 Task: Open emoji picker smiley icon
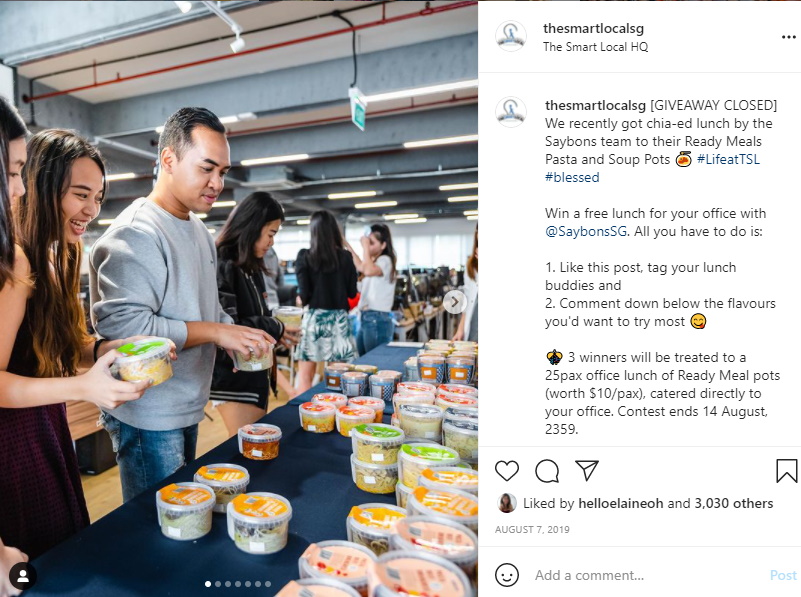(507, 575)
